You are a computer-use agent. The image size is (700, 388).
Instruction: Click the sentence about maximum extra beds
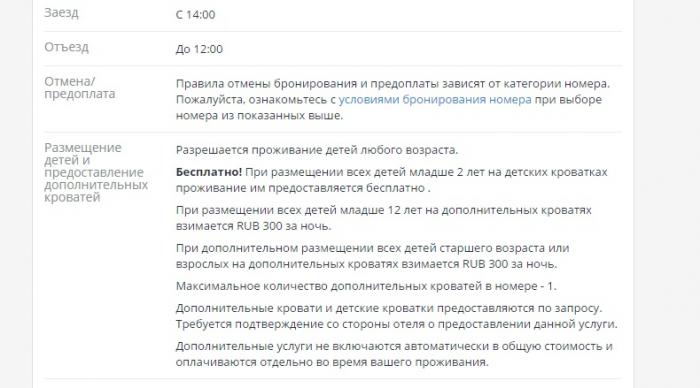[366, 286]
